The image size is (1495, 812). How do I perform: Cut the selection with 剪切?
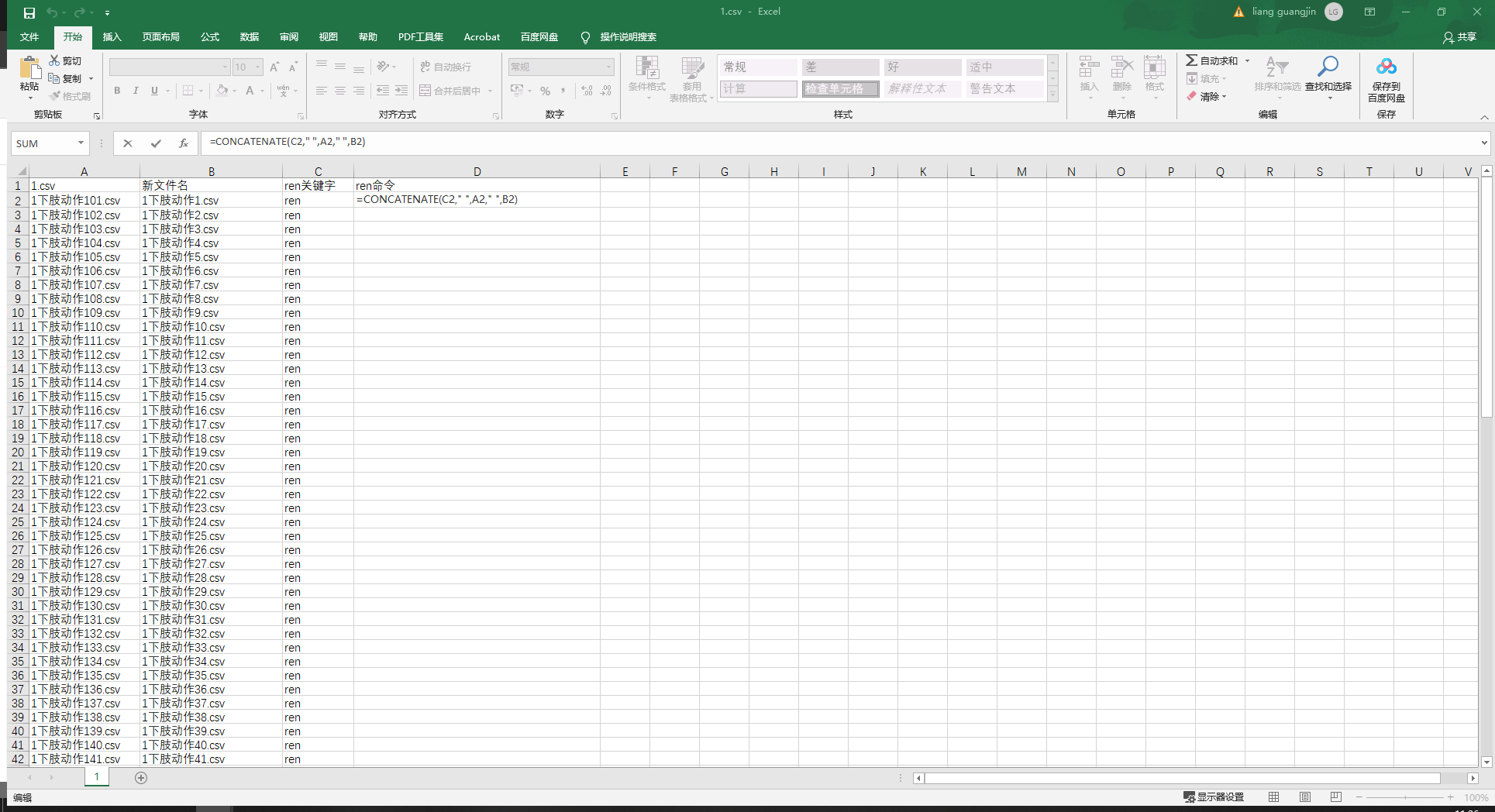click(x=65, y=60)
